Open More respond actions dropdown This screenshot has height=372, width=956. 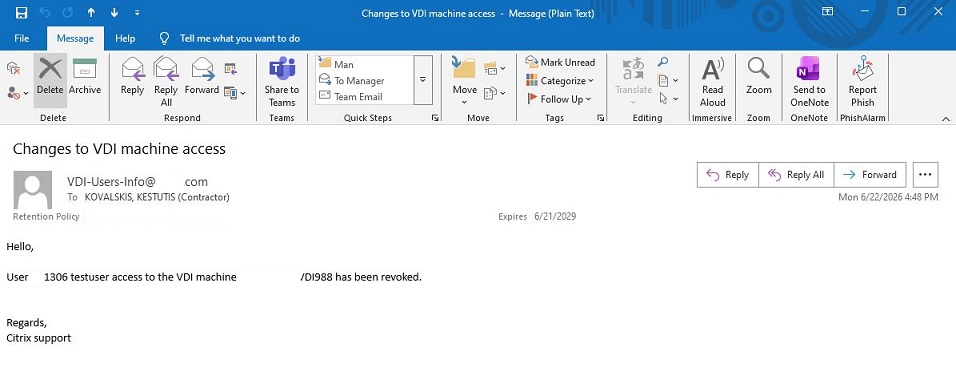click(x=235, y=93)
